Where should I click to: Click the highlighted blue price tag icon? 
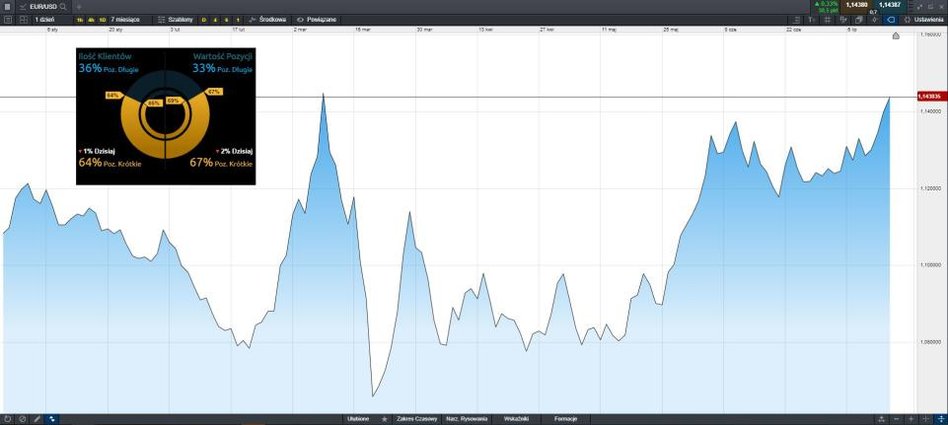point(890,19)
